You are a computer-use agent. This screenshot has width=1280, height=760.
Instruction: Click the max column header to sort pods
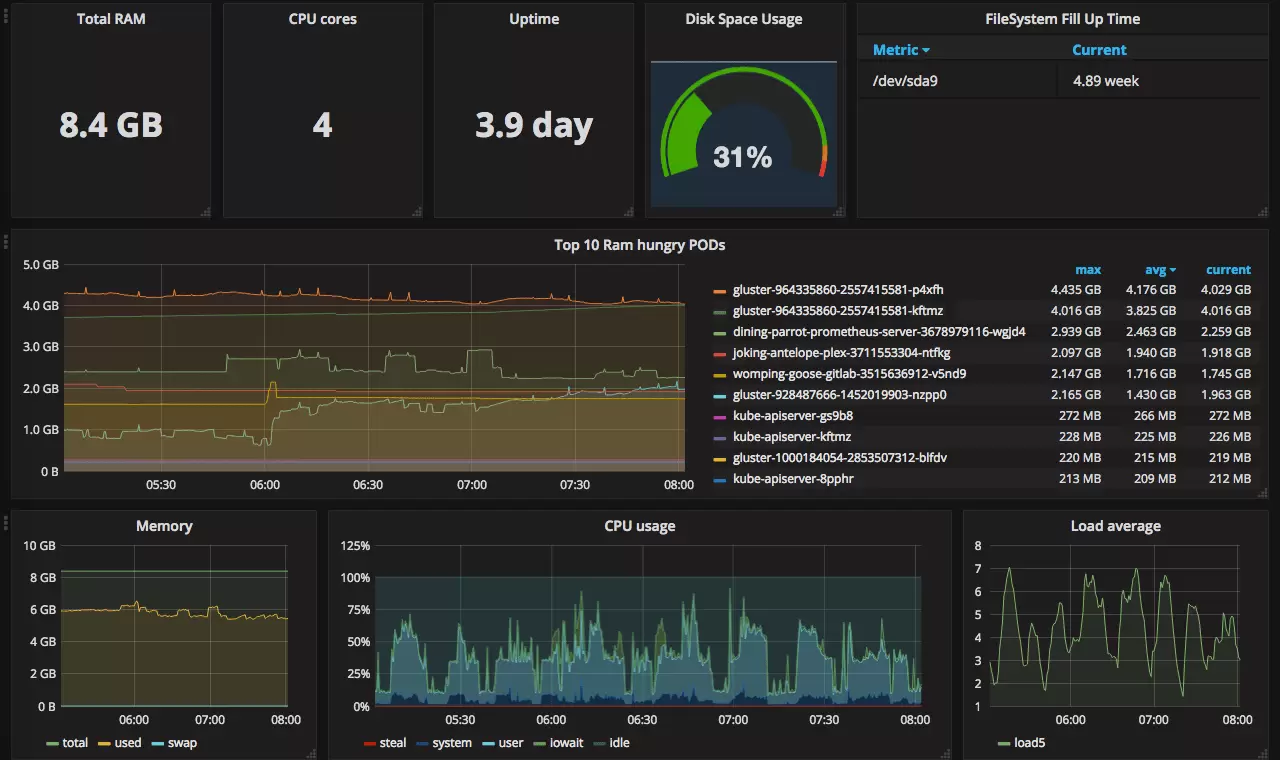1088,269
